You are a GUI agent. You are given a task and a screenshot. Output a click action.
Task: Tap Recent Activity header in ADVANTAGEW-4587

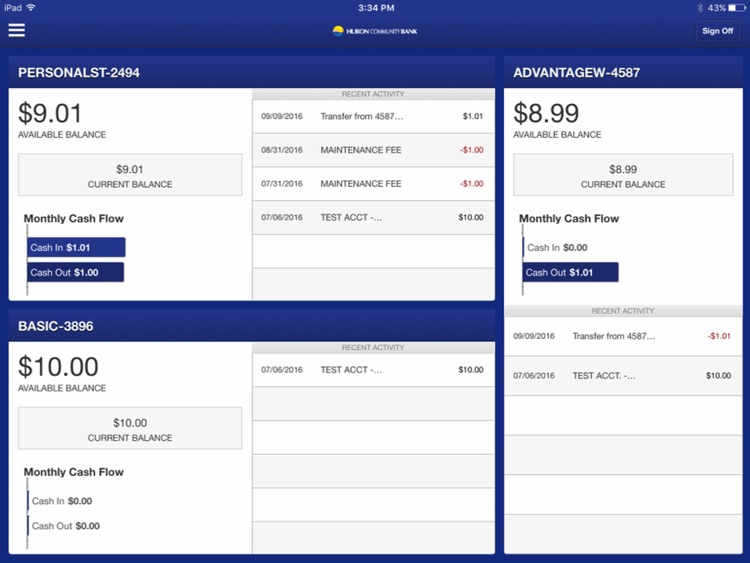[623, 311]
